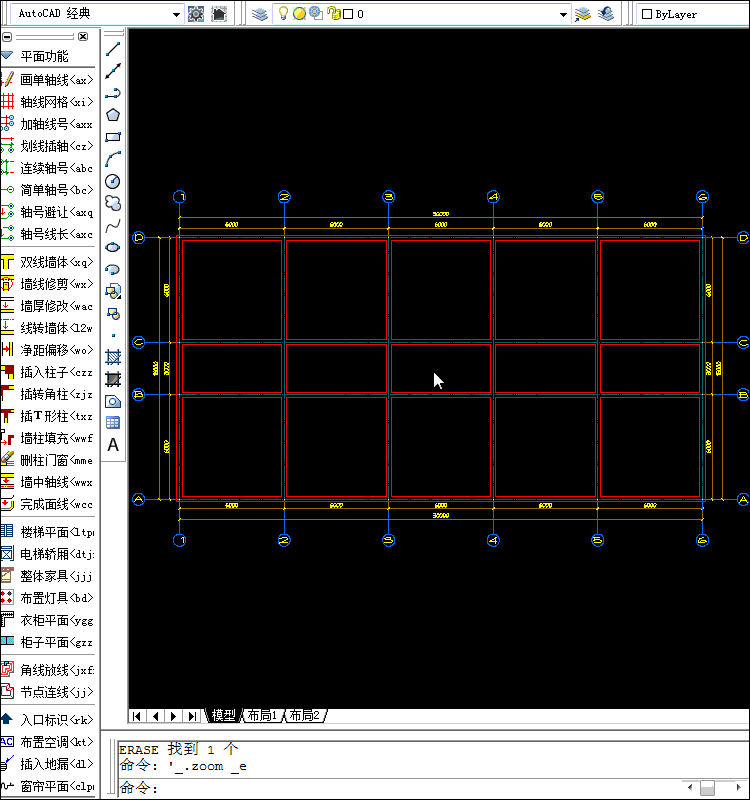
Task: Go to last layout tab arrow
Action: click(192, 716)
